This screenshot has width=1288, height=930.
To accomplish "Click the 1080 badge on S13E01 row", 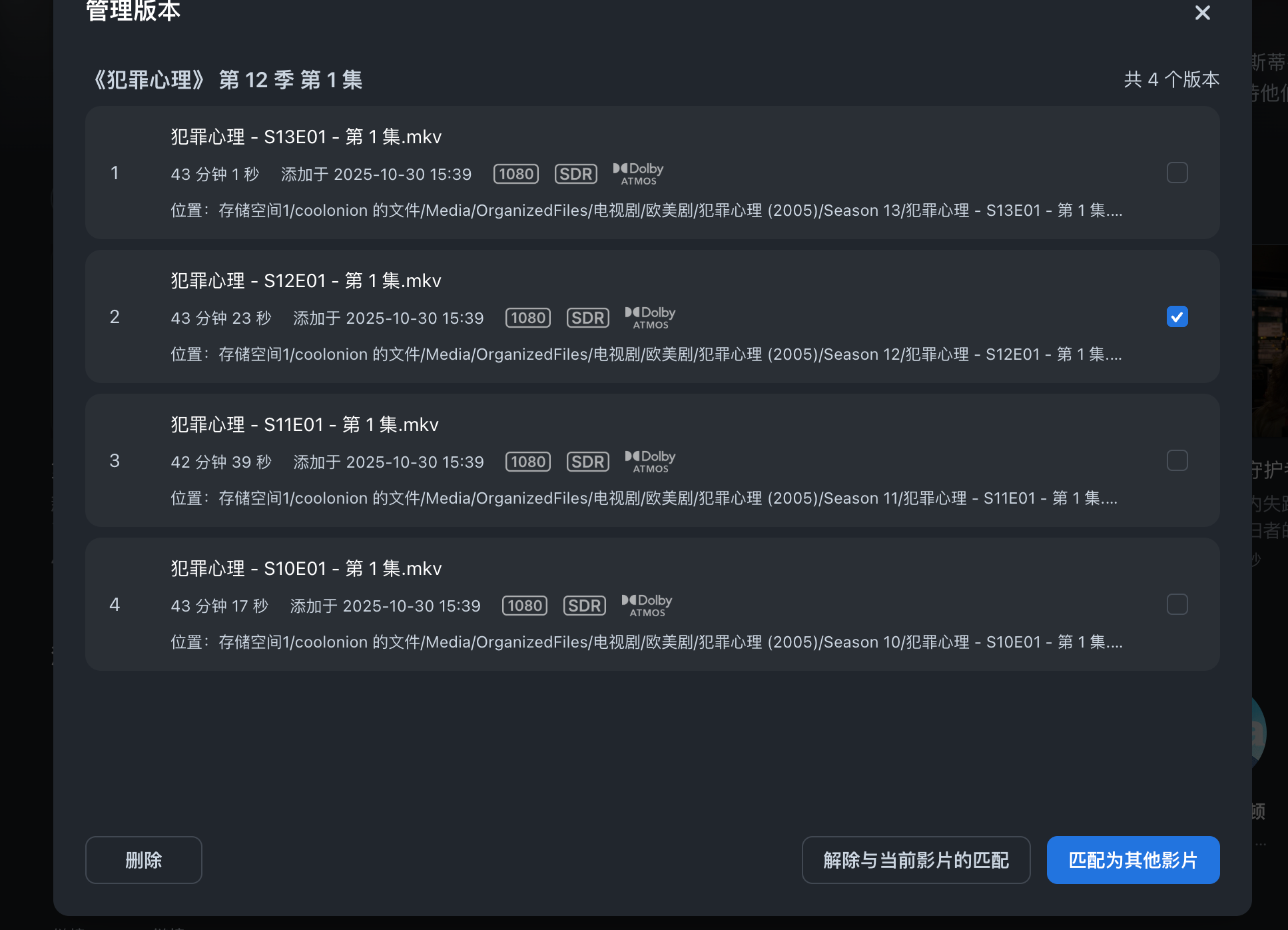I will pos(516,174).
